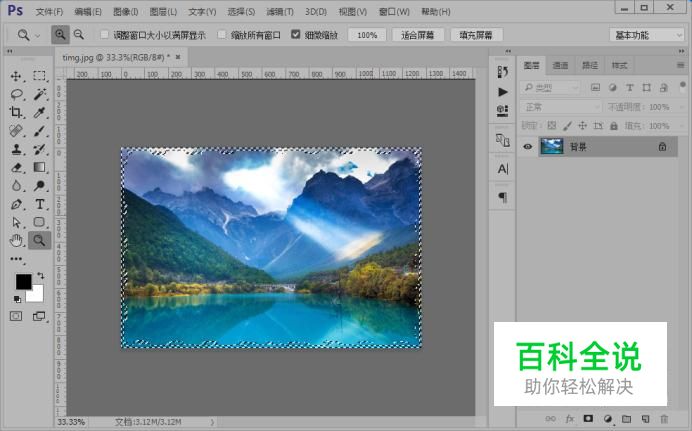Select the Zoom tool in toolbox
692x431 pixels.
pyautogui.click(x=39, y=240)
